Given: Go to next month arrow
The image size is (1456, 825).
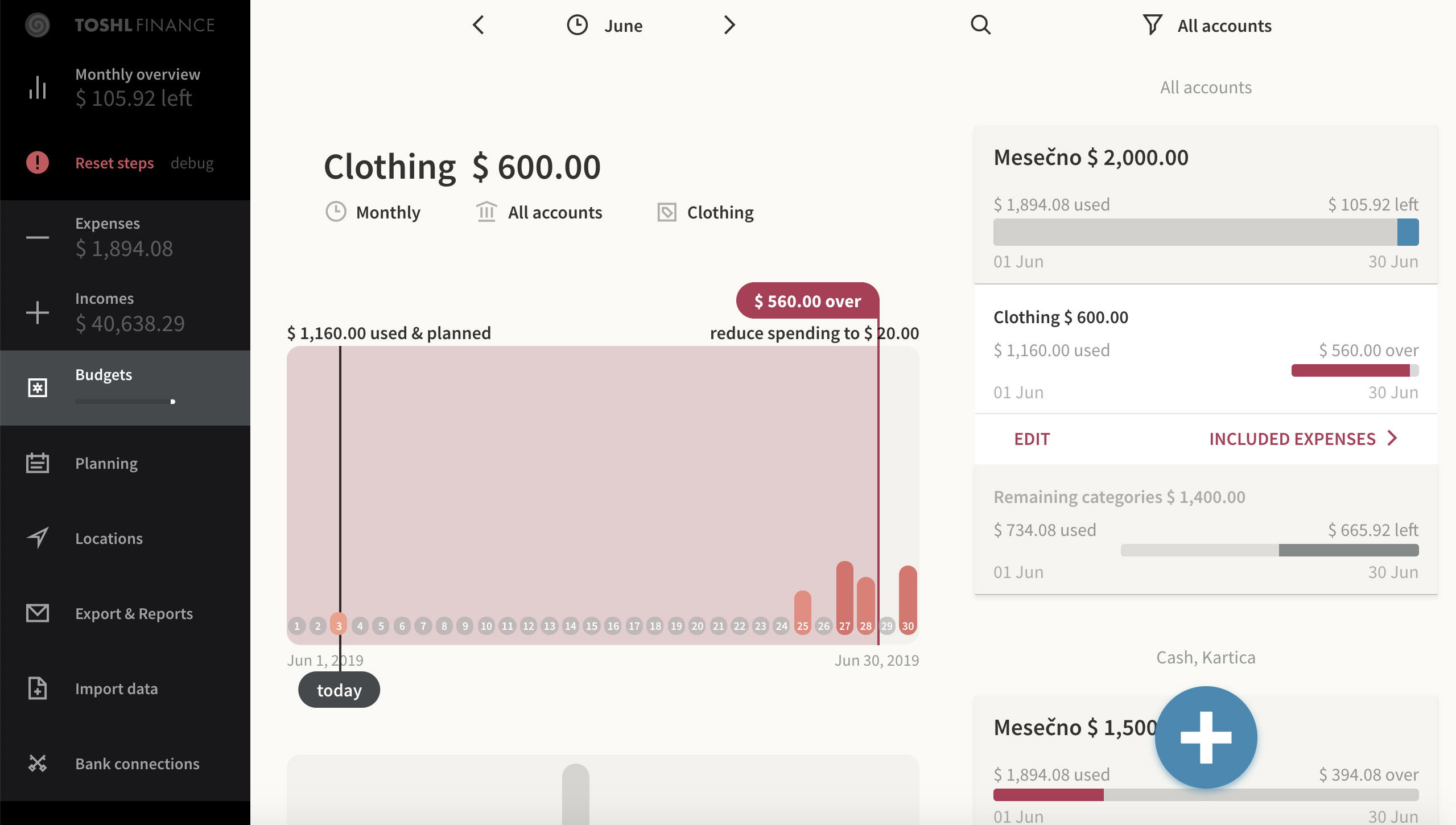Looking at the screenshot, I should click(729, 25).
